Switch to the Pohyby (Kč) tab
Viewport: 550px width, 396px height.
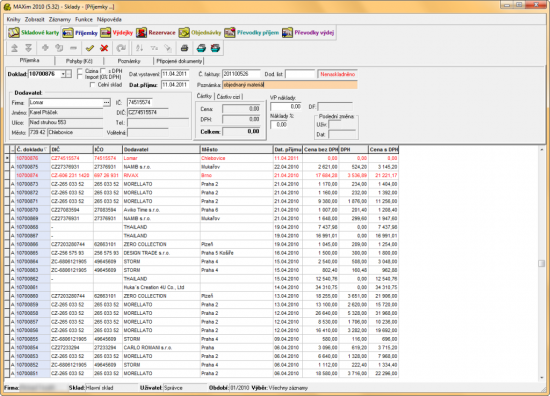point(79,61)
